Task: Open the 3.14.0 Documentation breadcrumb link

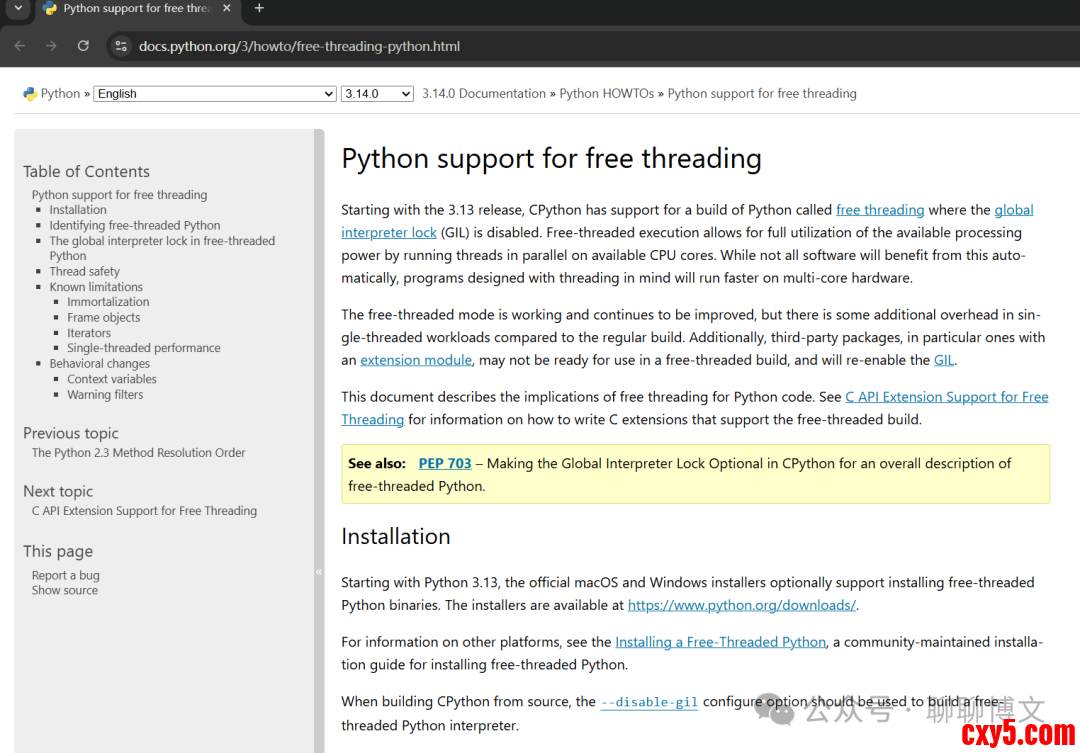Action: point(483,94)
